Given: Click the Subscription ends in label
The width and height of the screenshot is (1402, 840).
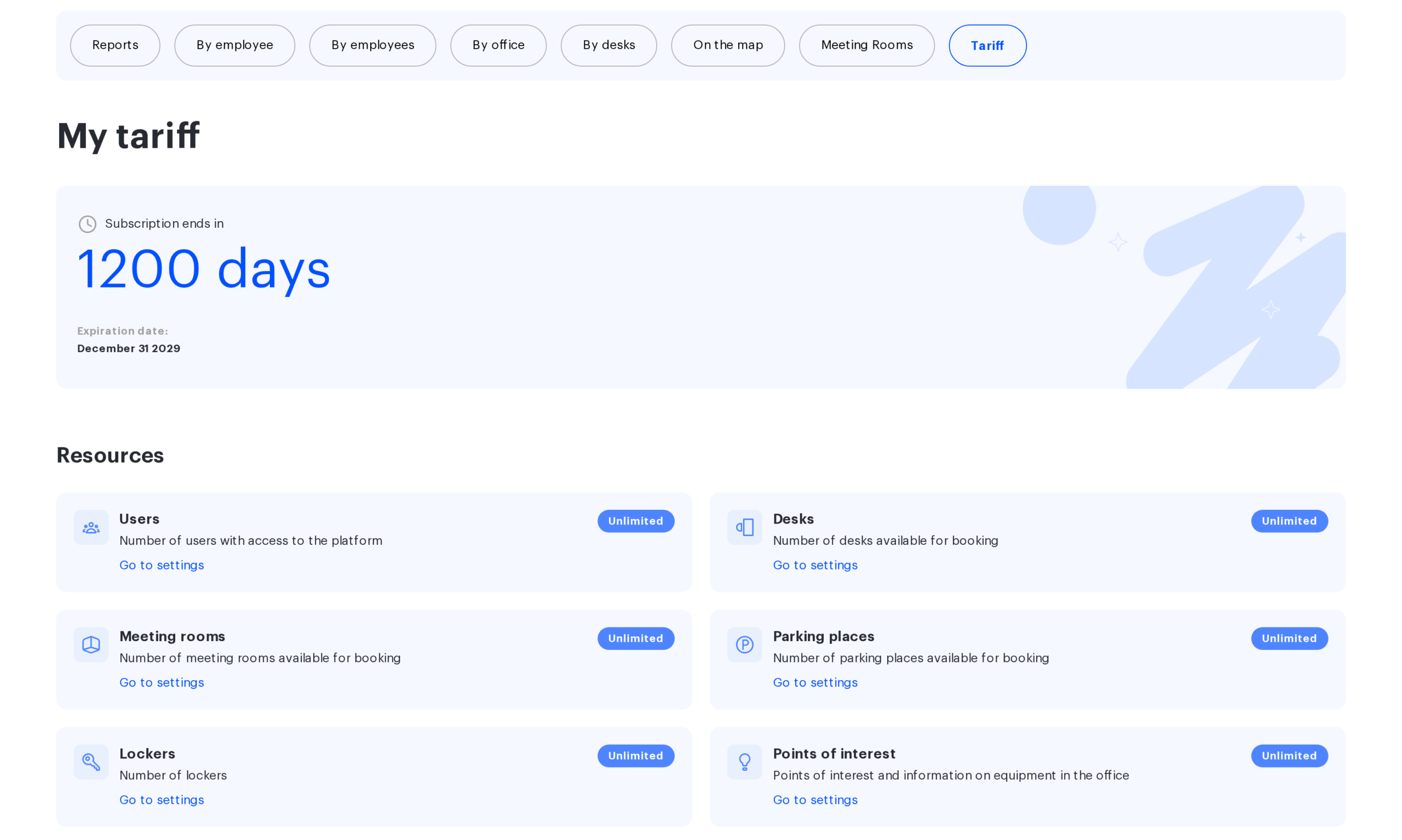Looking at the screenshot, I should pos(164,223).
